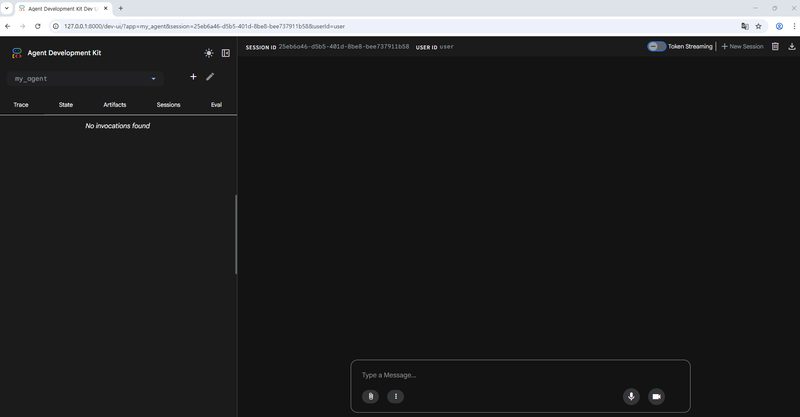The image size is (800, 417).
Task: Enable the Token Streaming toggle
Action: tap(657, 46)
